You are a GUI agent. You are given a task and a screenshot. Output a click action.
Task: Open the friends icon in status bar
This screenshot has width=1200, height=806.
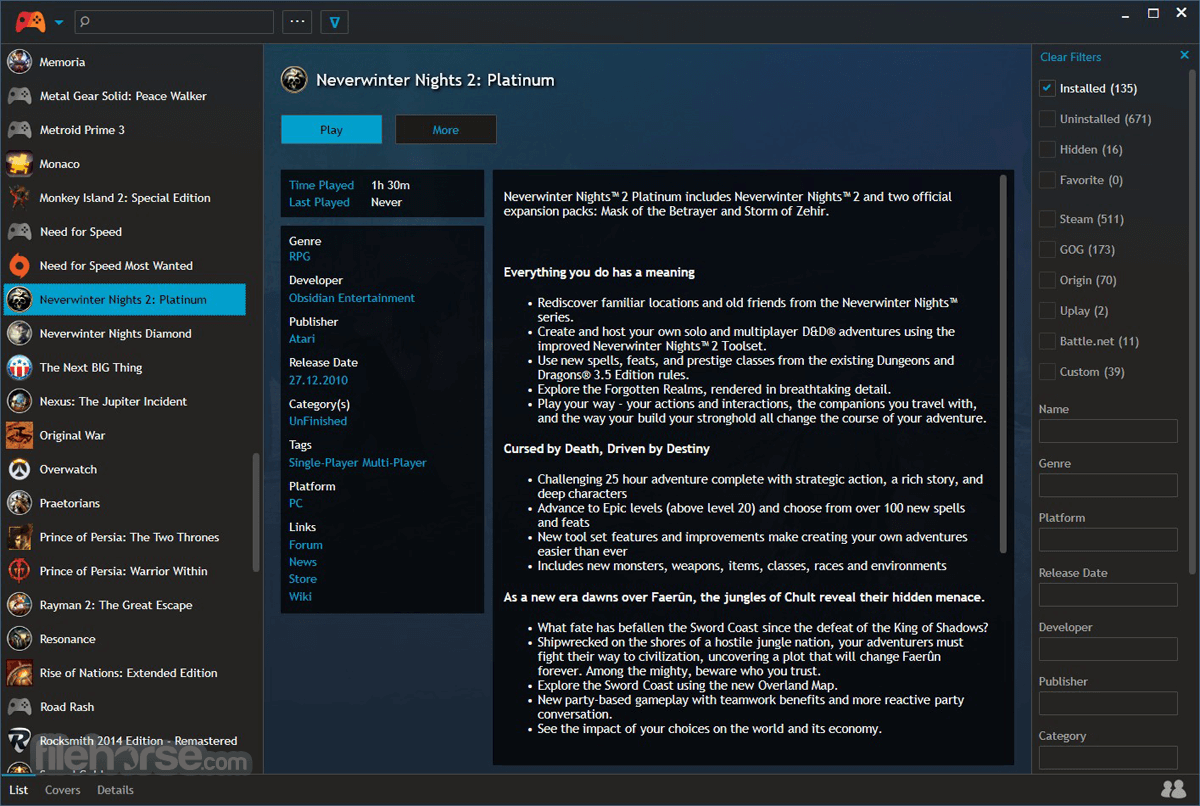(x=1174, y=790)
